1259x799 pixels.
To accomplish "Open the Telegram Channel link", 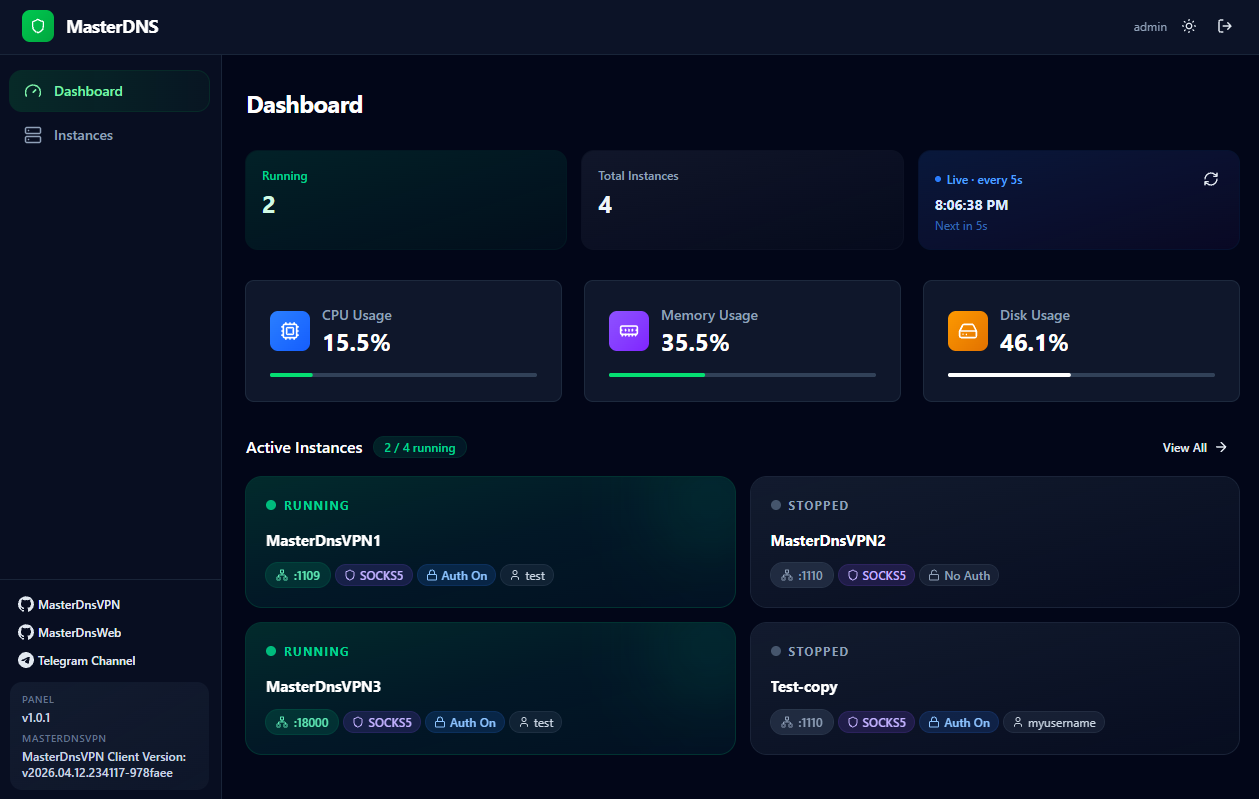I will pos(77,661).
